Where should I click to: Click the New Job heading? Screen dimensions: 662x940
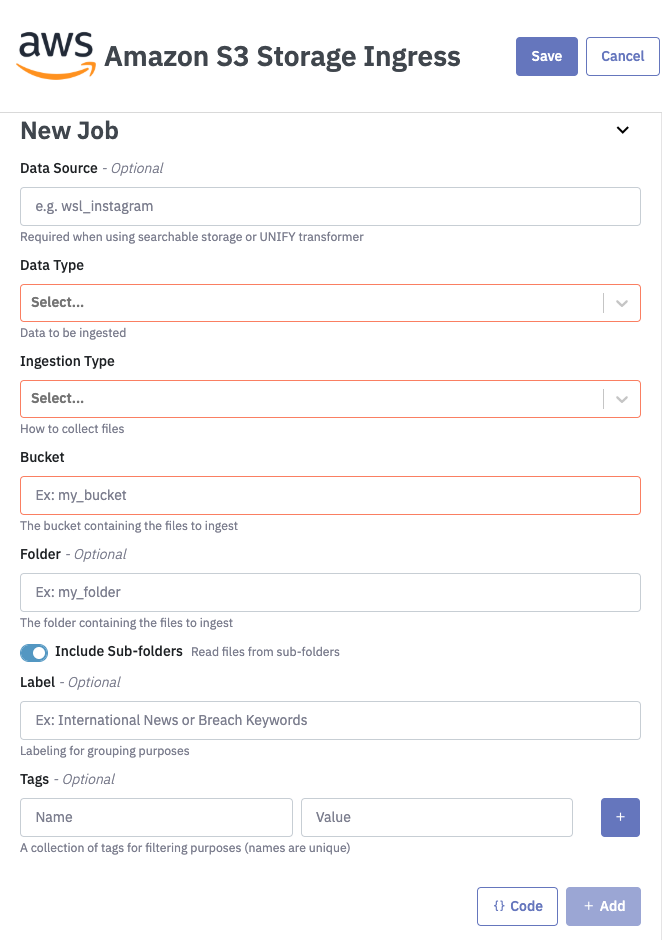click(70, 130)
